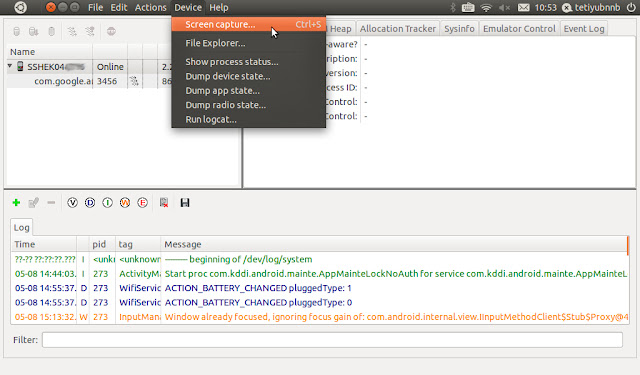The height and width of the screenshot is (375, 640).
Task: Clear the log with the delete icon
Action: pos(164,203)
